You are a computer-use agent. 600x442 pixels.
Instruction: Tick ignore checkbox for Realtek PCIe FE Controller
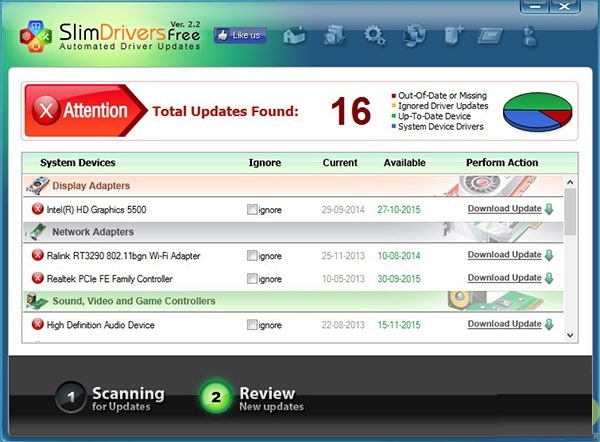pyautogui.click(x=252, y=279)
